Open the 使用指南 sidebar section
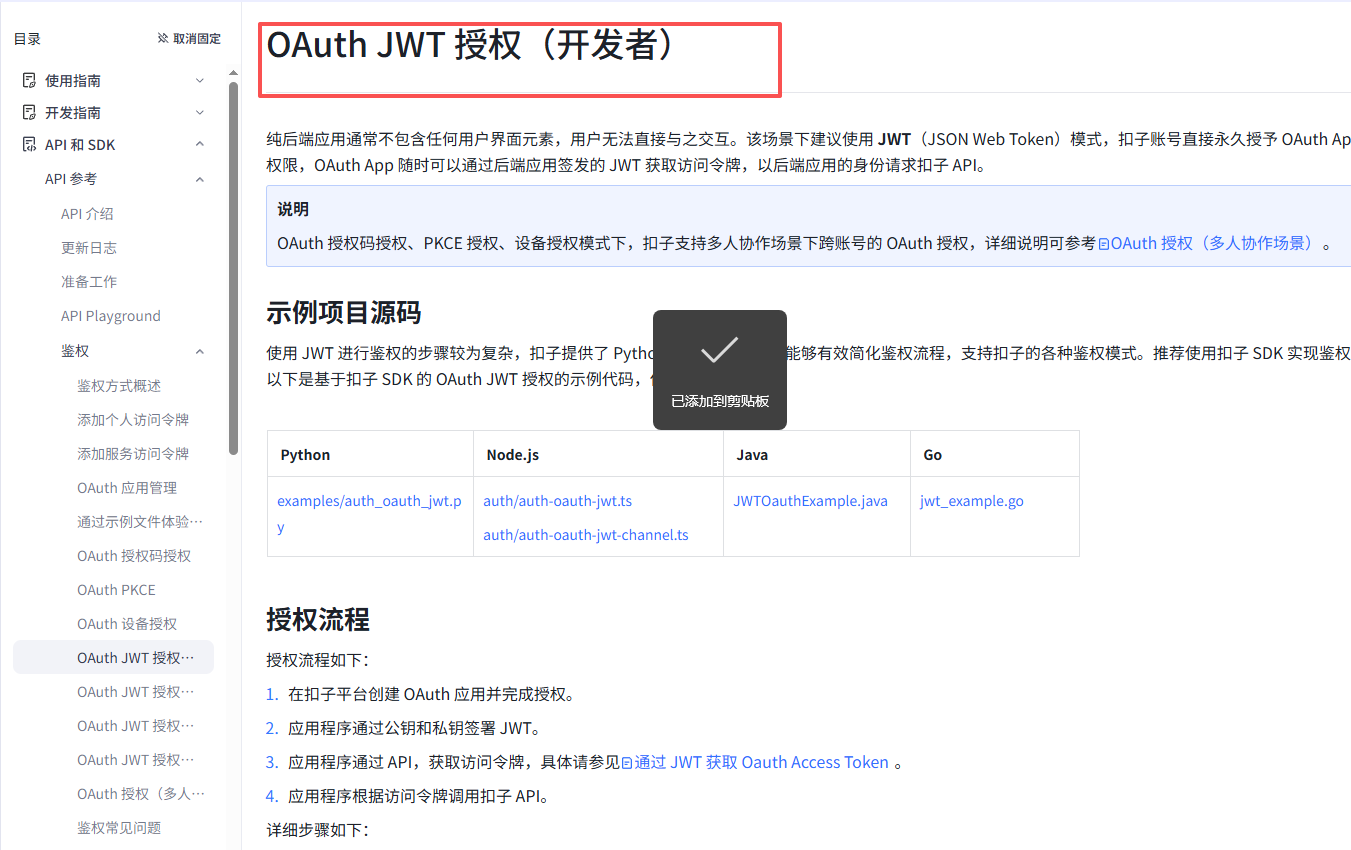1351x850 pixels. point(73,81)
